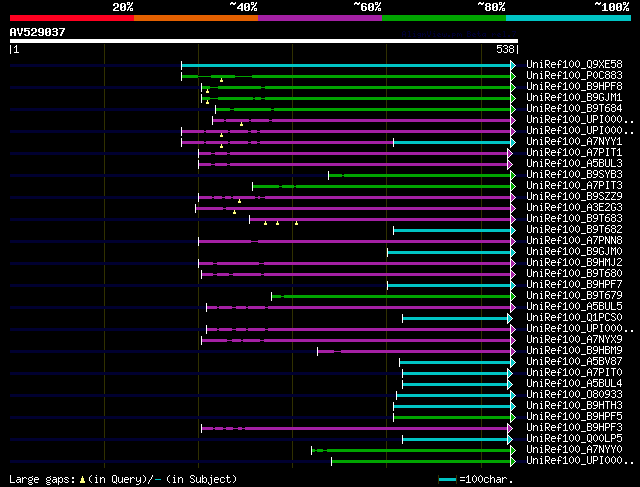The image size is (640, 487).
Task: Click the yellow gap marker under the B9HPF8 bar
Action: (x=207, y=91)
